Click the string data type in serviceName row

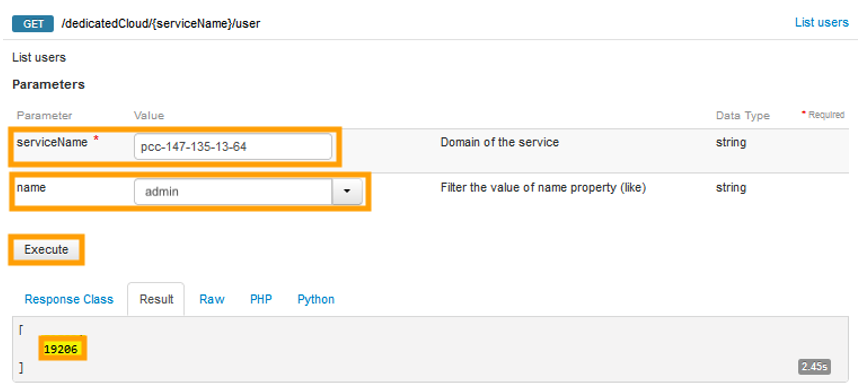[x=731, y=142]
